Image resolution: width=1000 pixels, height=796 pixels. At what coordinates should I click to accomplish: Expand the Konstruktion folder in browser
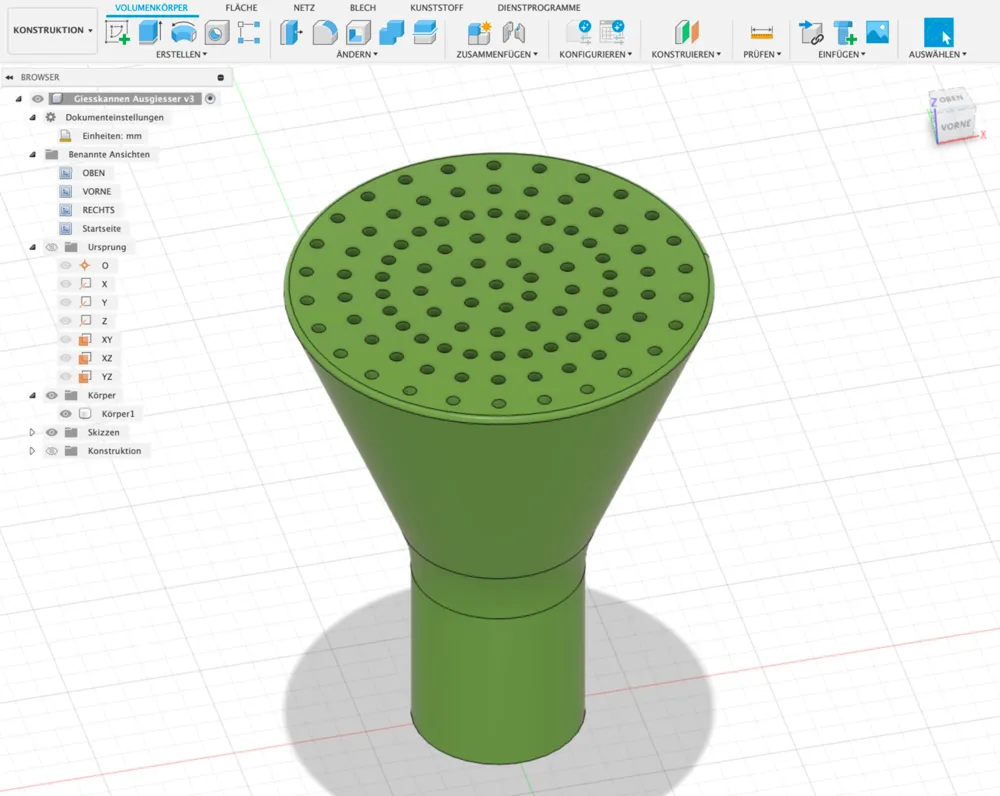[x=32, y=451]
